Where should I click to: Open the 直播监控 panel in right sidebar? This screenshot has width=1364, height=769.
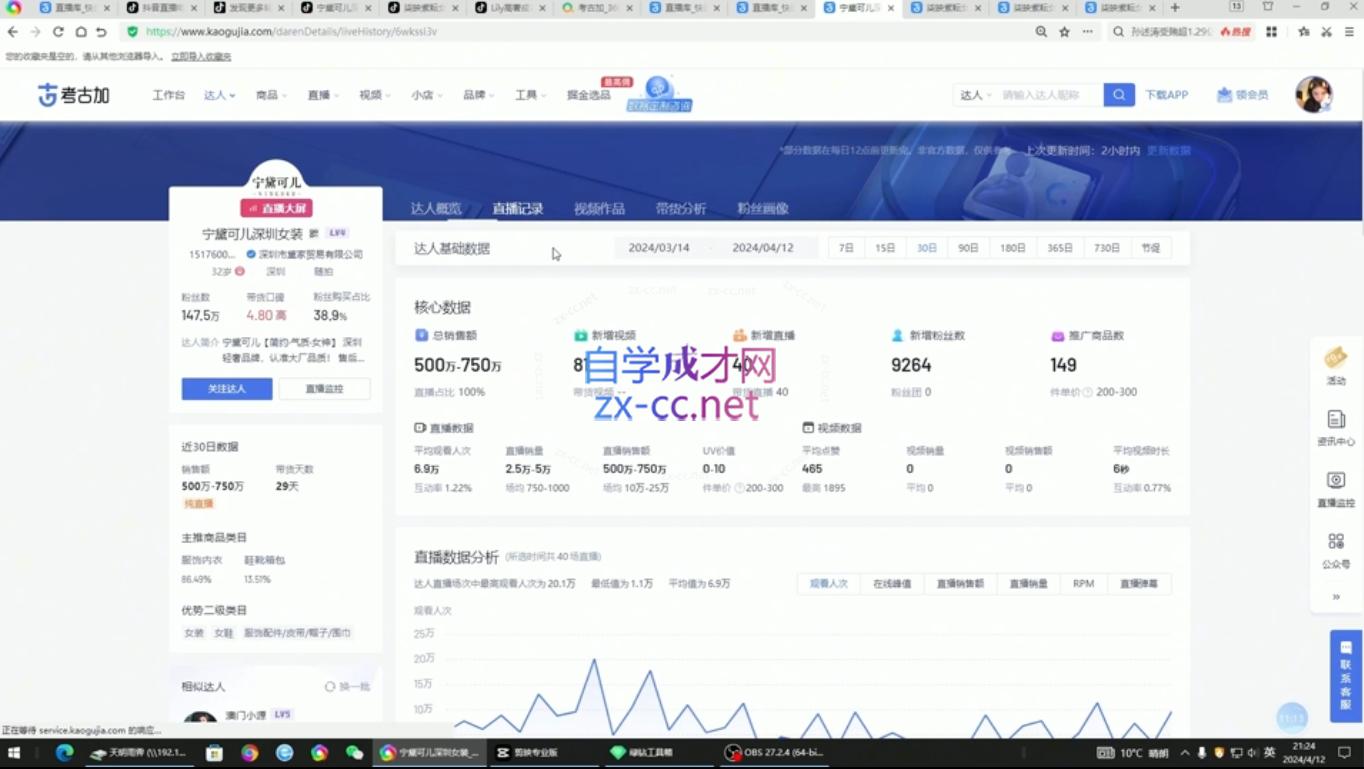point(1335,487)
